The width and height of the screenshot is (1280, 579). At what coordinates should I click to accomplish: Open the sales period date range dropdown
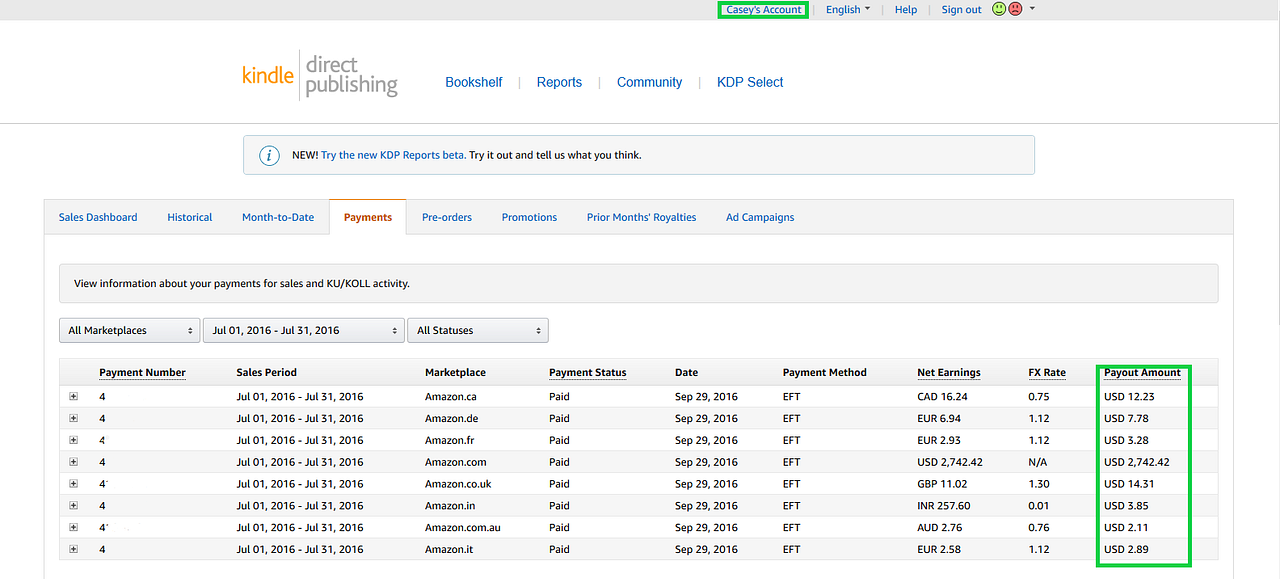click(304, 330)
